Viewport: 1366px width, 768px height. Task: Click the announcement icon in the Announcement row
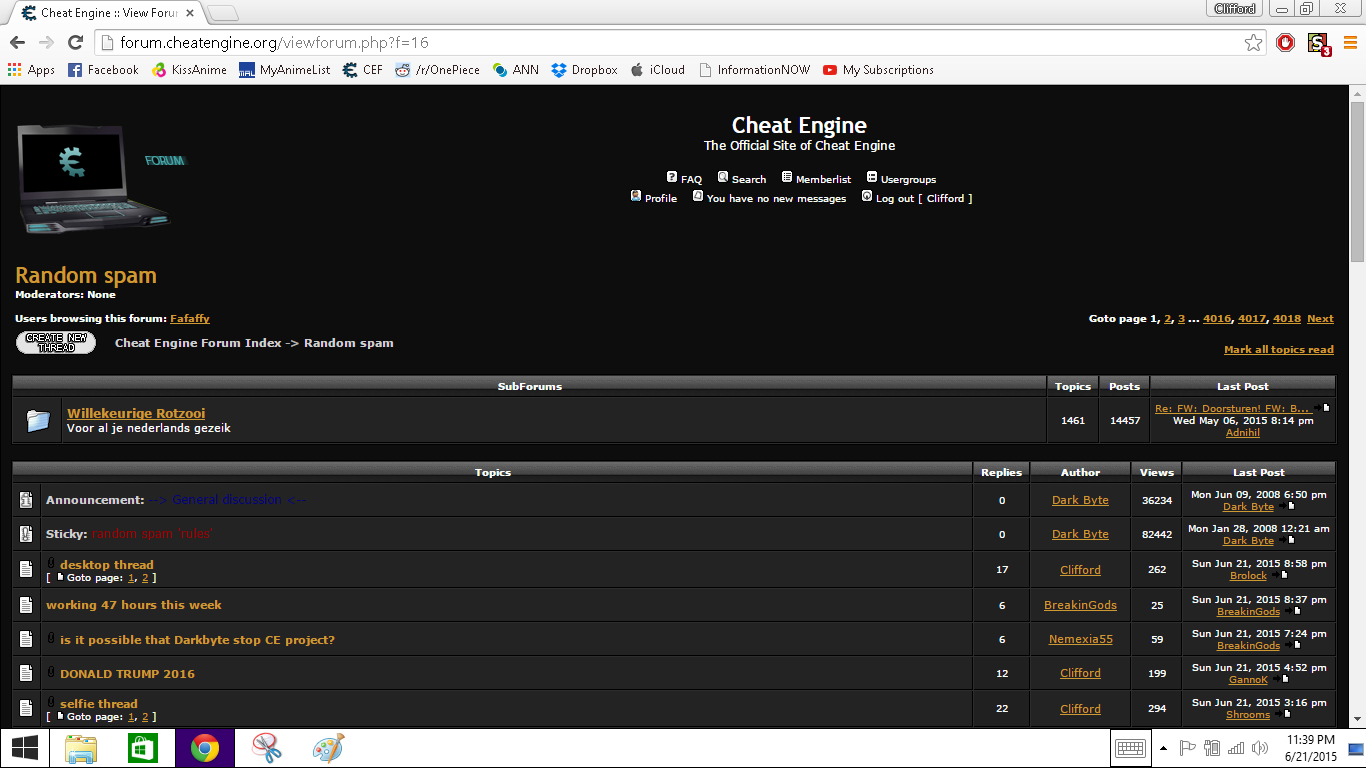click(26, 500)
